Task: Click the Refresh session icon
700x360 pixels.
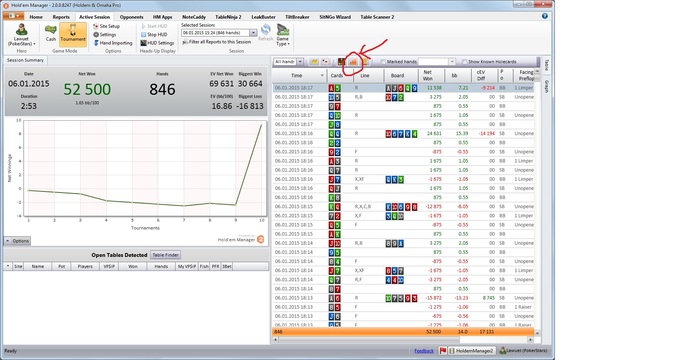Action: click(266, 33)
